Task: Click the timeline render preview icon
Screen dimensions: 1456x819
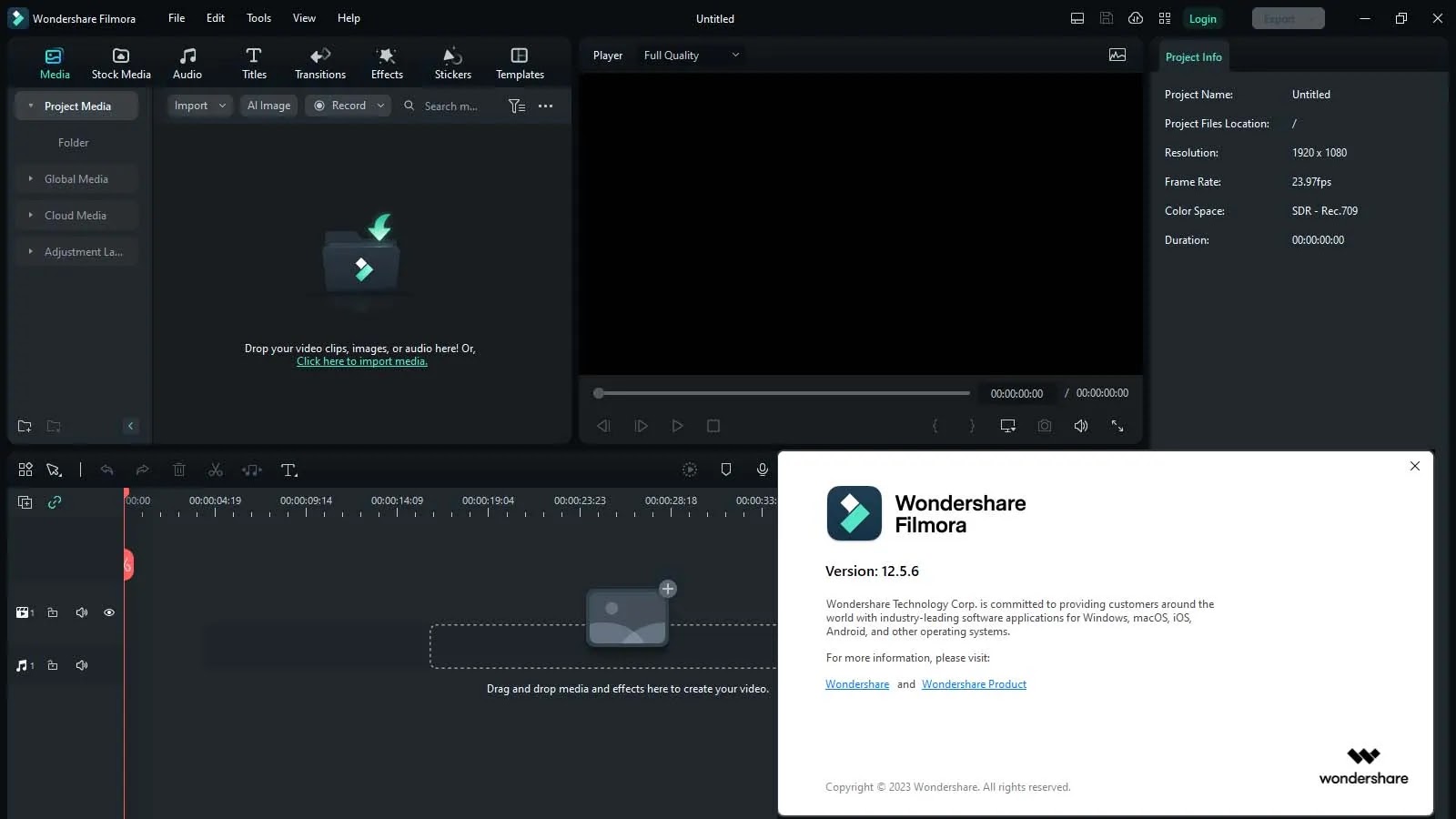Action: (x=690, y=470)
